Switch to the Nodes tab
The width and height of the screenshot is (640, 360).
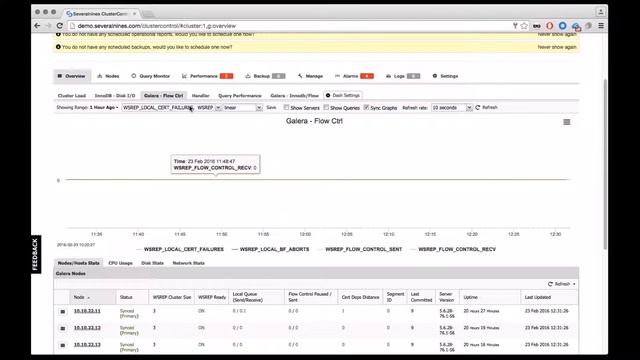(108, 76)
